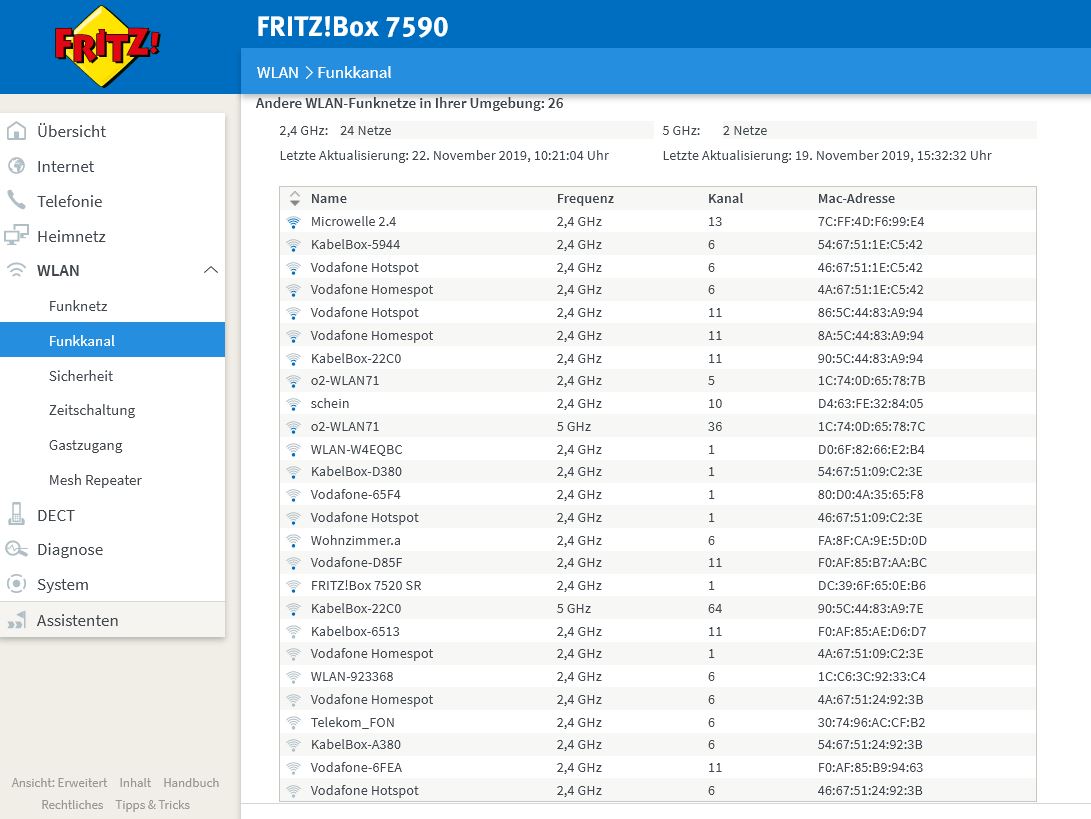The width and height of the screenshot is (1091, 819).
Task: Click the KabelBox-22C0 5 GHz row name
Action: point(356,609)
